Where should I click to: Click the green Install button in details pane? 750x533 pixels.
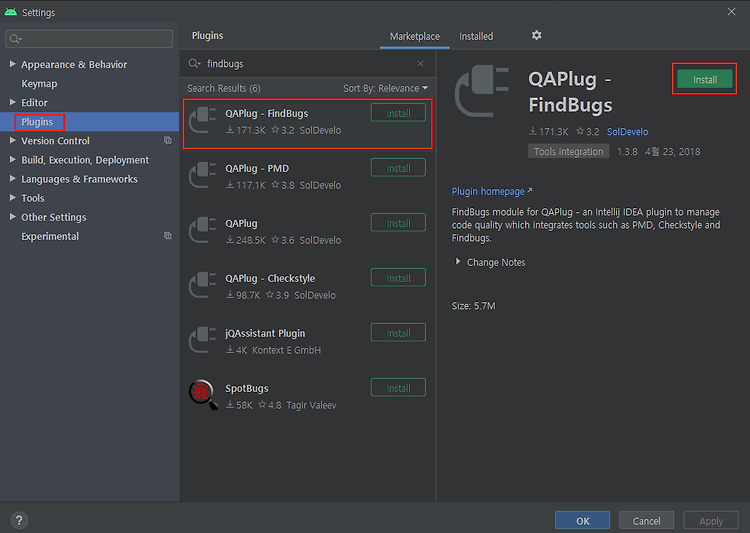coord(705,79)
